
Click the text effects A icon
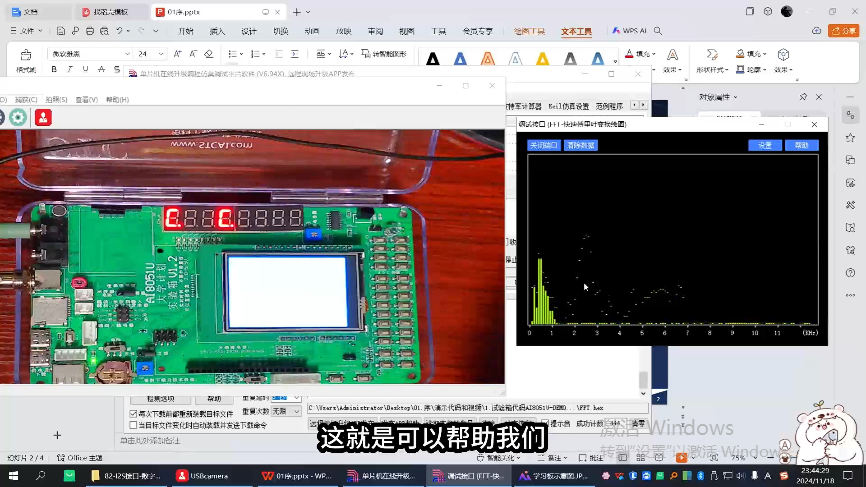point(672,54)
